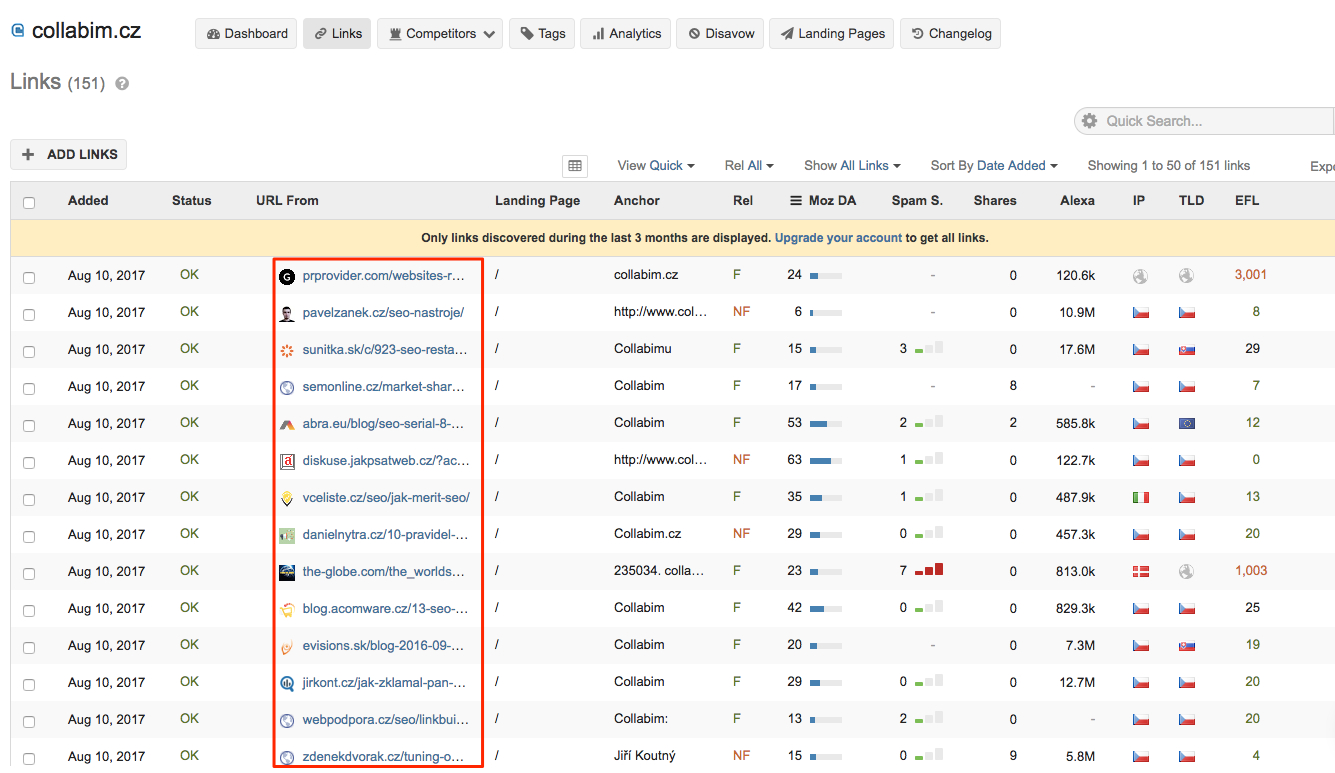Open the prprovider.com/websites-r… link
Viewport: 1335px width, 773px height.
coord(384,276)
